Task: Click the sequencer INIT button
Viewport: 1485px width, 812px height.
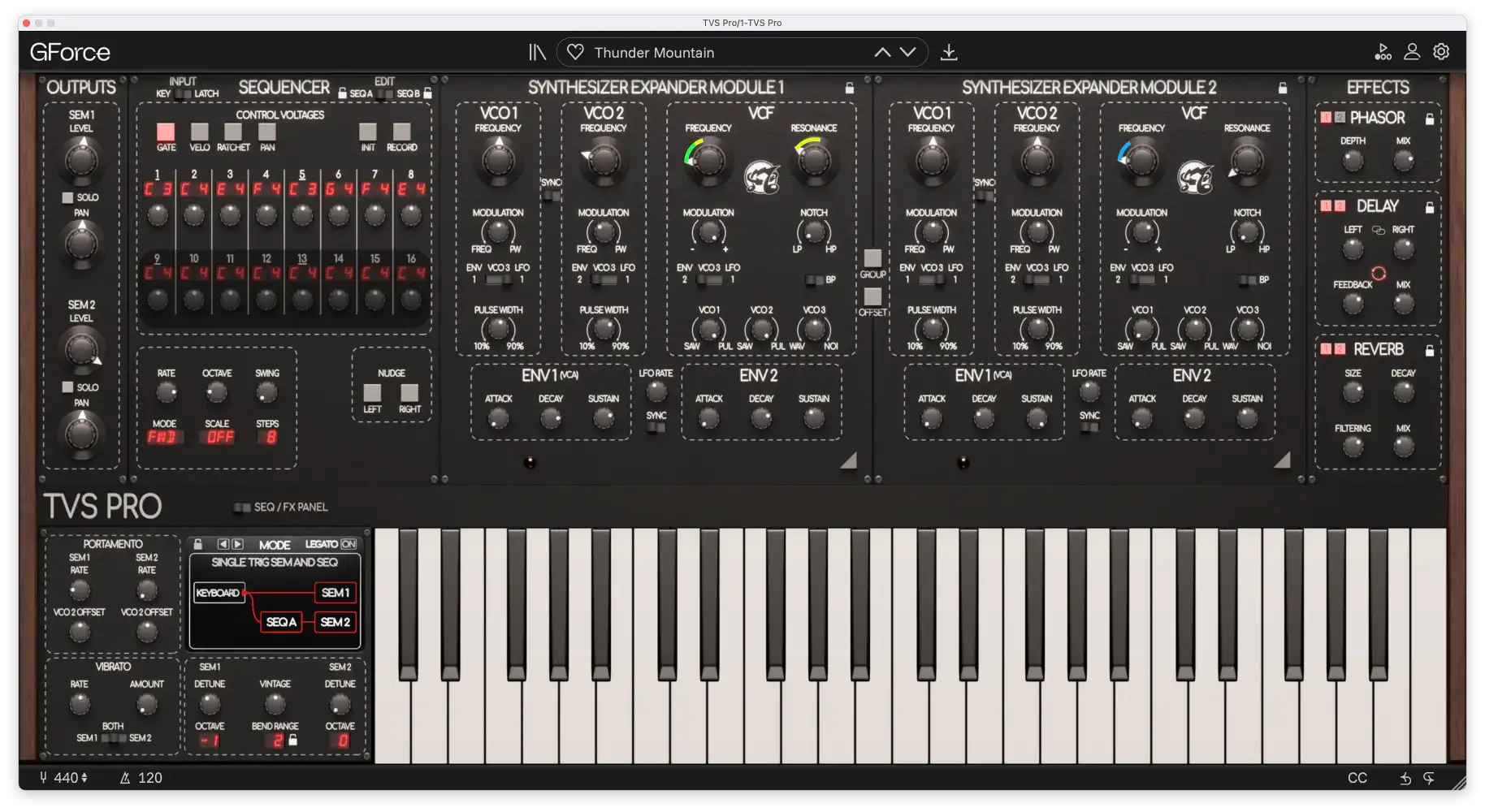Action: (368, 132)
